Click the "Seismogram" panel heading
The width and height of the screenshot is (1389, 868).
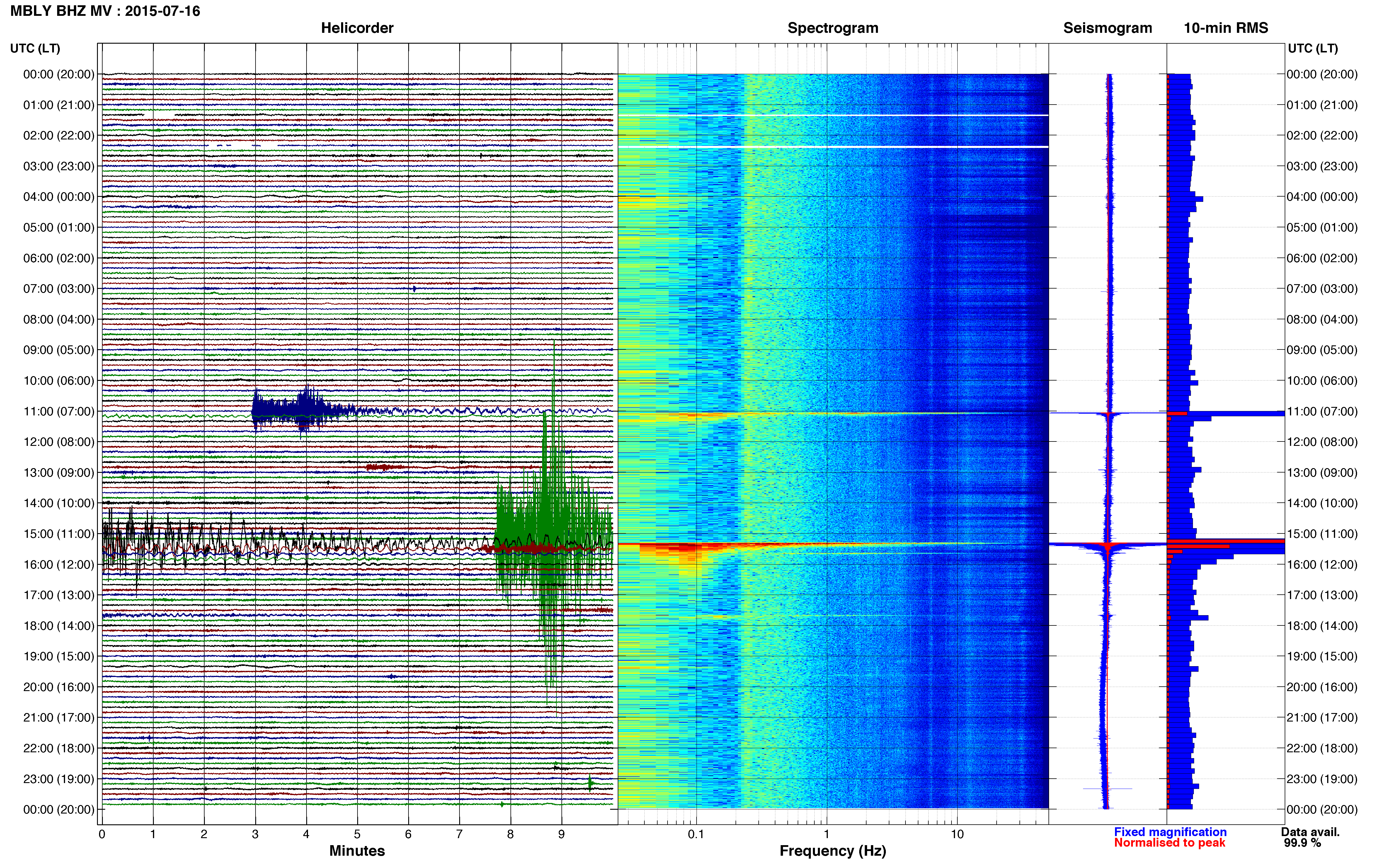(x=1107, y=28)
